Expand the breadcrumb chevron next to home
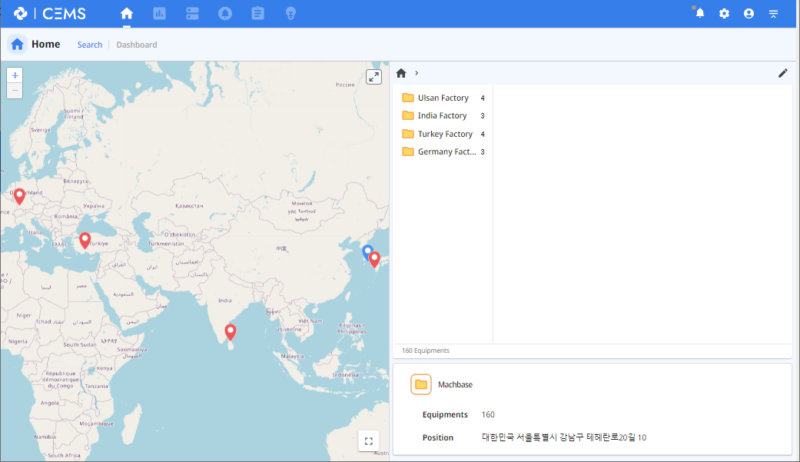Image resolution: width=800 pixels, height=462 pixels. (x=416, y=73)
